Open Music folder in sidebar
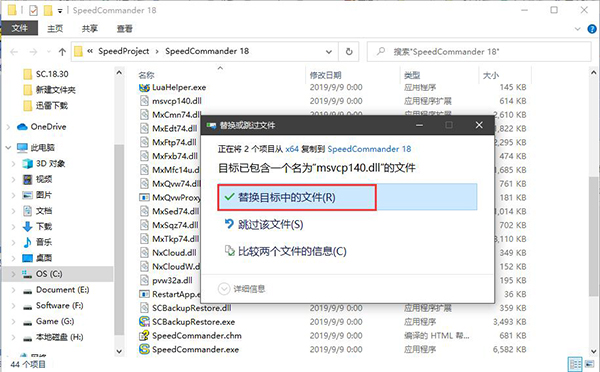The height and width of the screenshot is (372, 600). [44, 242]
